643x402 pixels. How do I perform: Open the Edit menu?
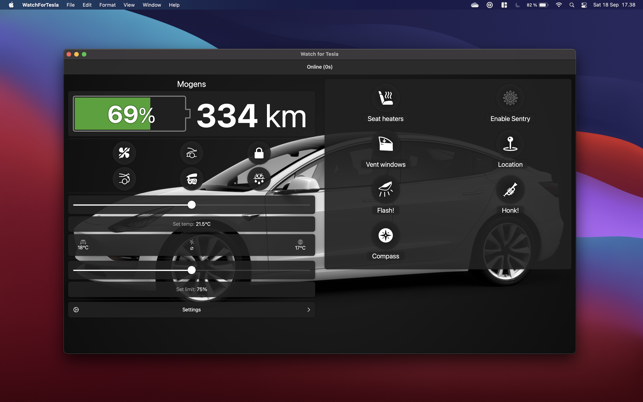[87, 5]
